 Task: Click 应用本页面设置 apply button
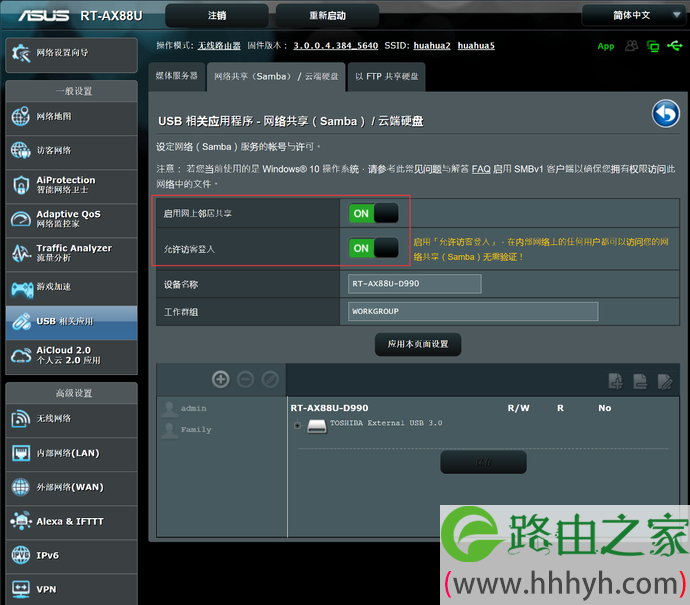[418, 344]
